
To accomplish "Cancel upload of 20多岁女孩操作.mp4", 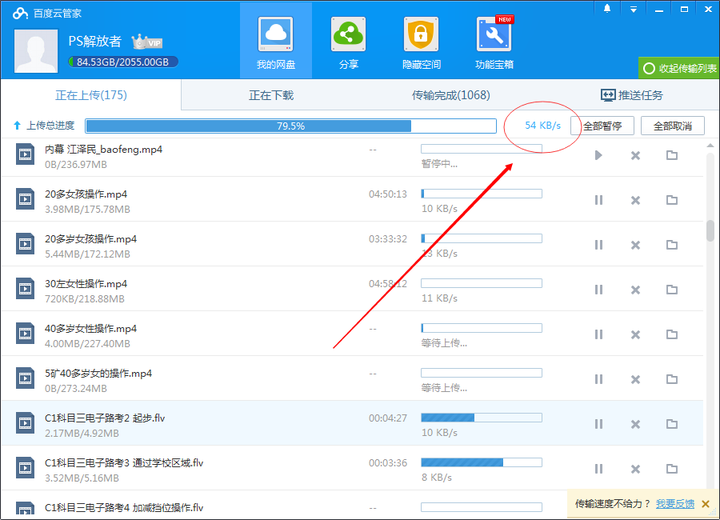I will click(635, 245).
